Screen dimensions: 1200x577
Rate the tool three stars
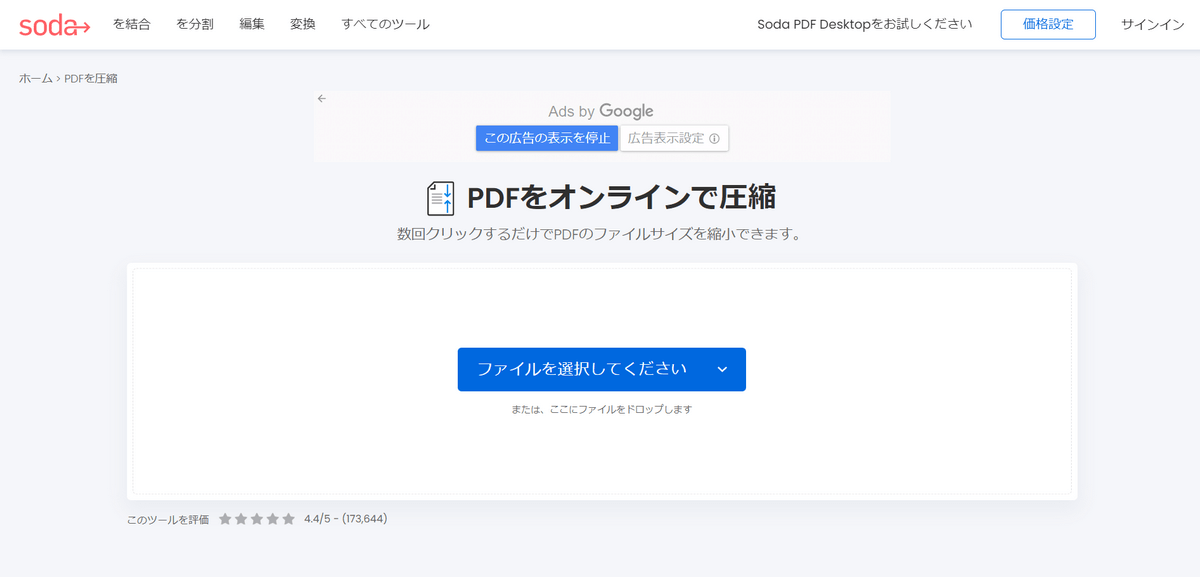tap(257, 519)
